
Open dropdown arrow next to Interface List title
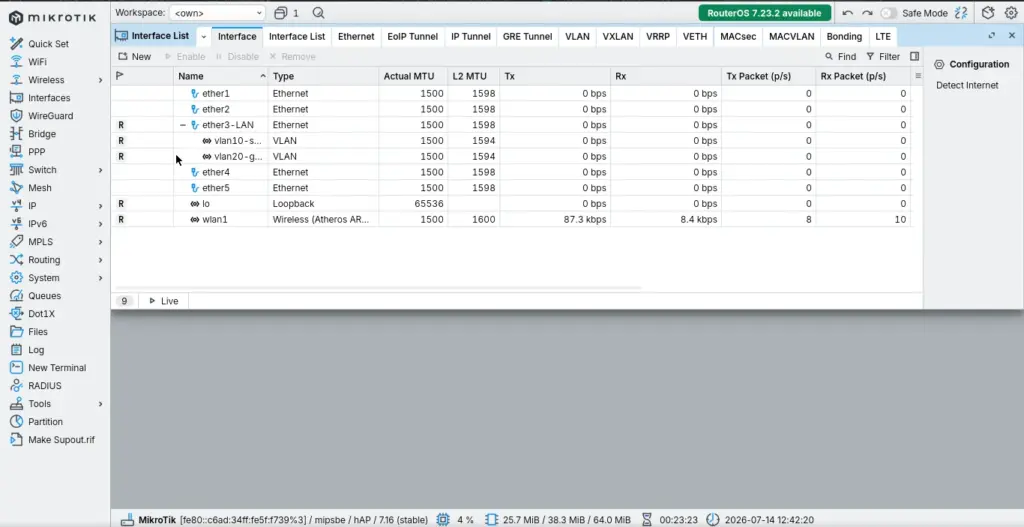pos(204,37)
